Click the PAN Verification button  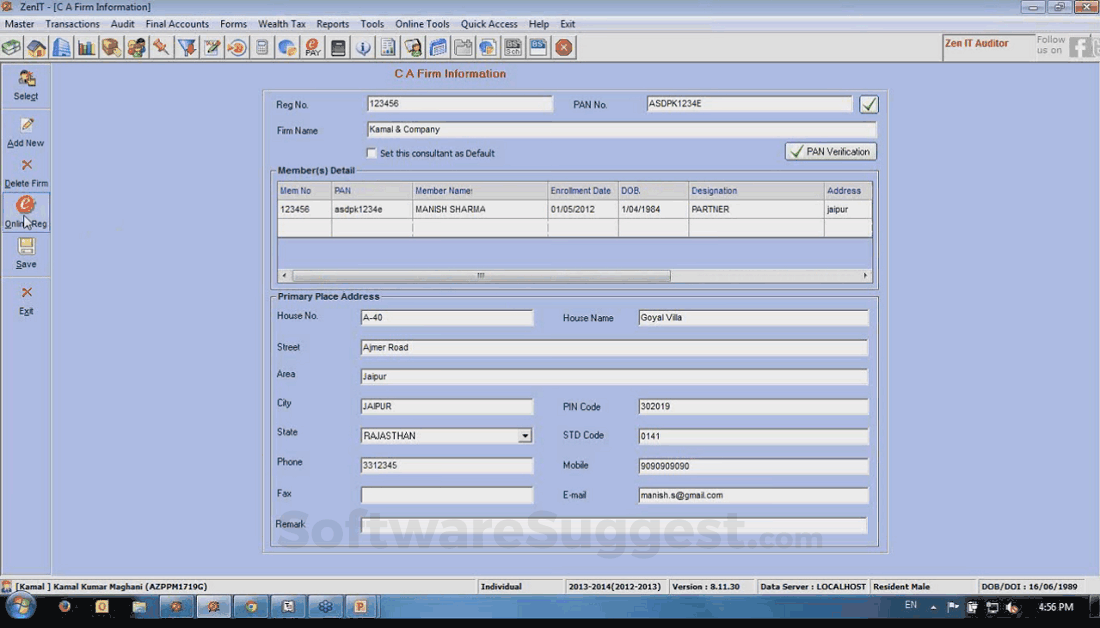(831, 152)
